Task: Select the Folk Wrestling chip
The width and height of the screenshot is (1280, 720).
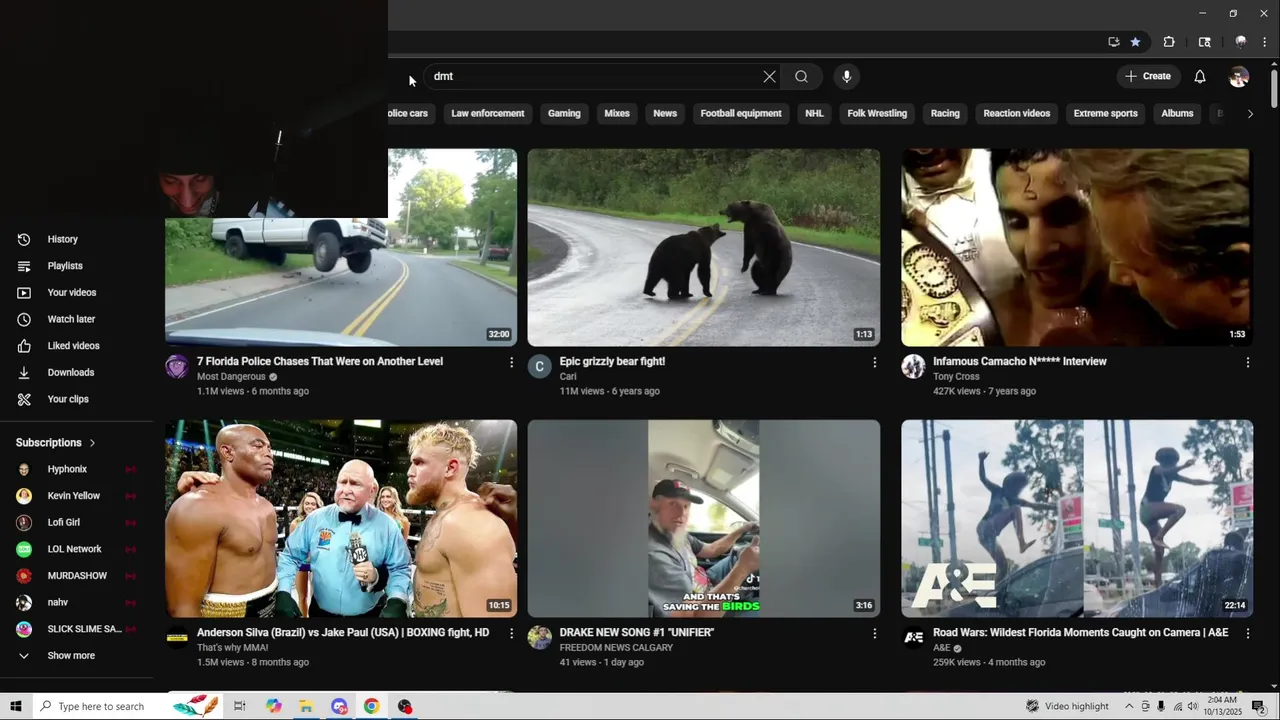Action: click(877, 114)
